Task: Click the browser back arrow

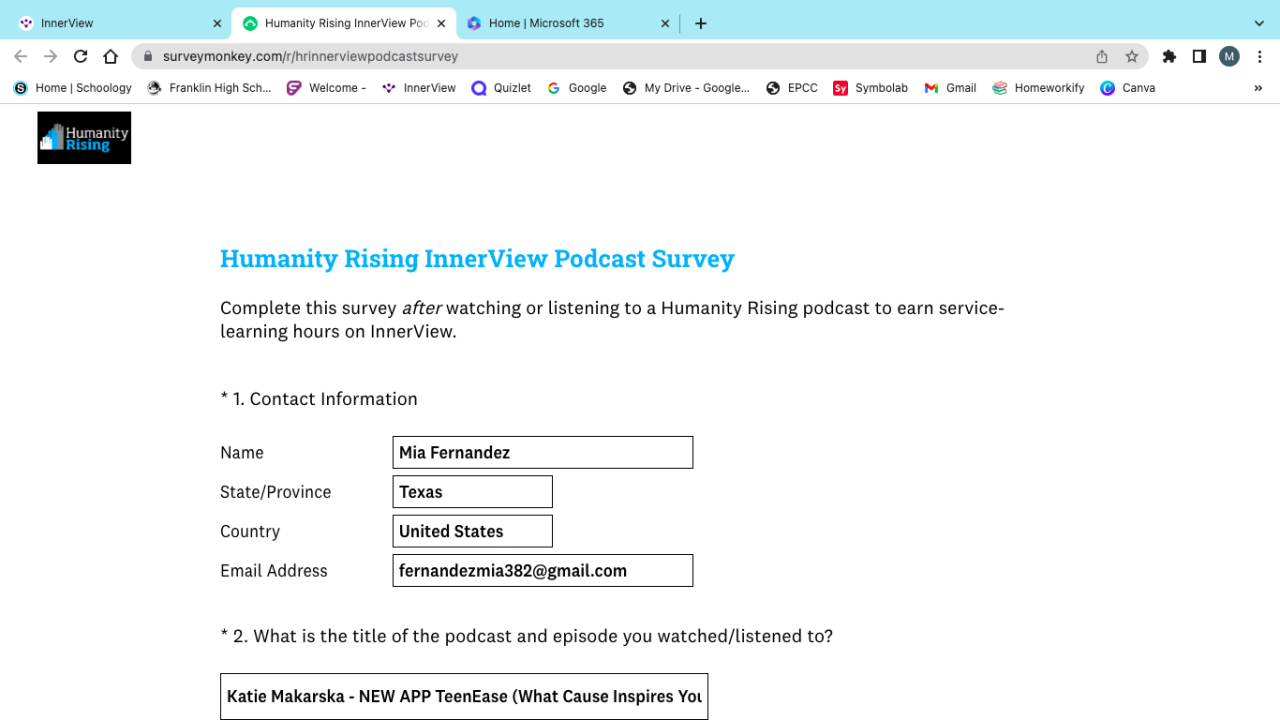Action: (21, 57)
